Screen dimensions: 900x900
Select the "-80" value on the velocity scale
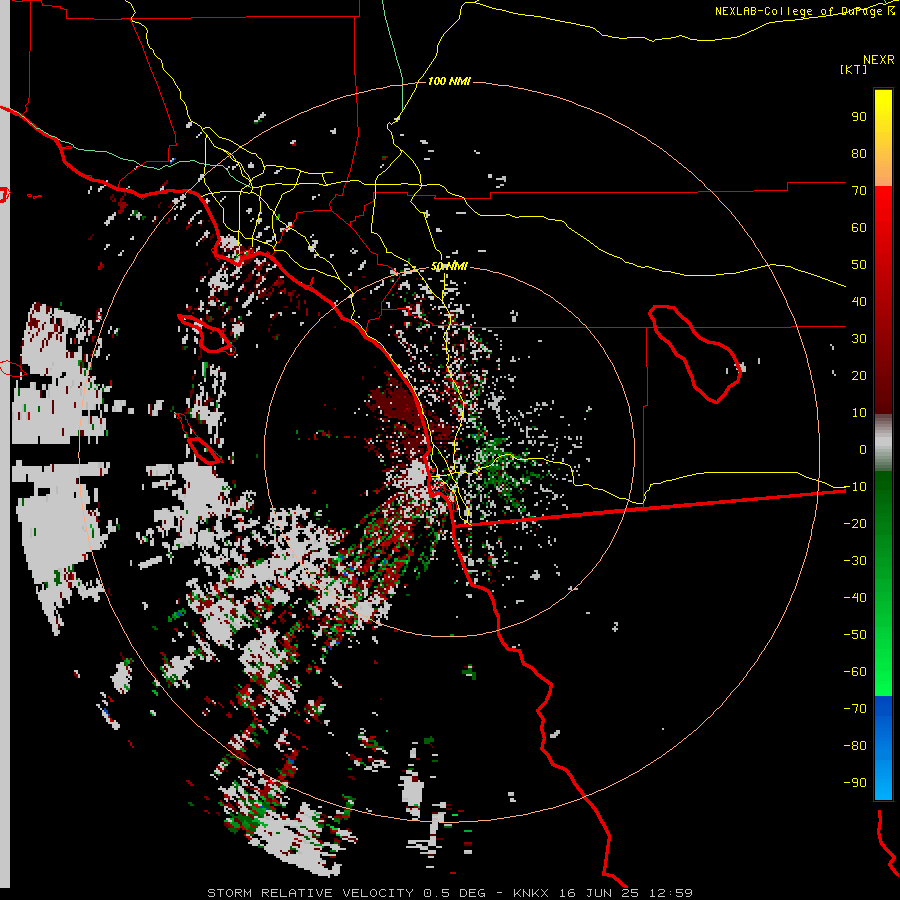pyautogui.click(x=855, y=746)
